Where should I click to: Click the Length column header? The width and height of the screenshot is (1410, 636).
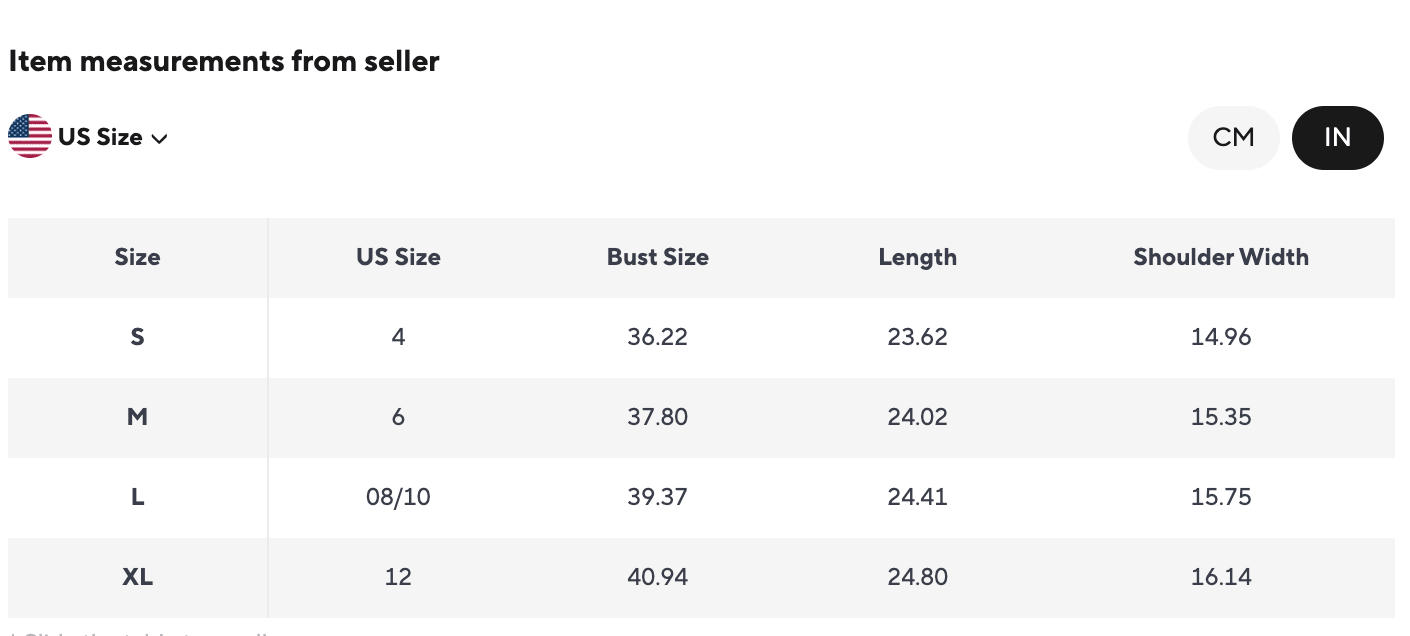tap(917, 257)
